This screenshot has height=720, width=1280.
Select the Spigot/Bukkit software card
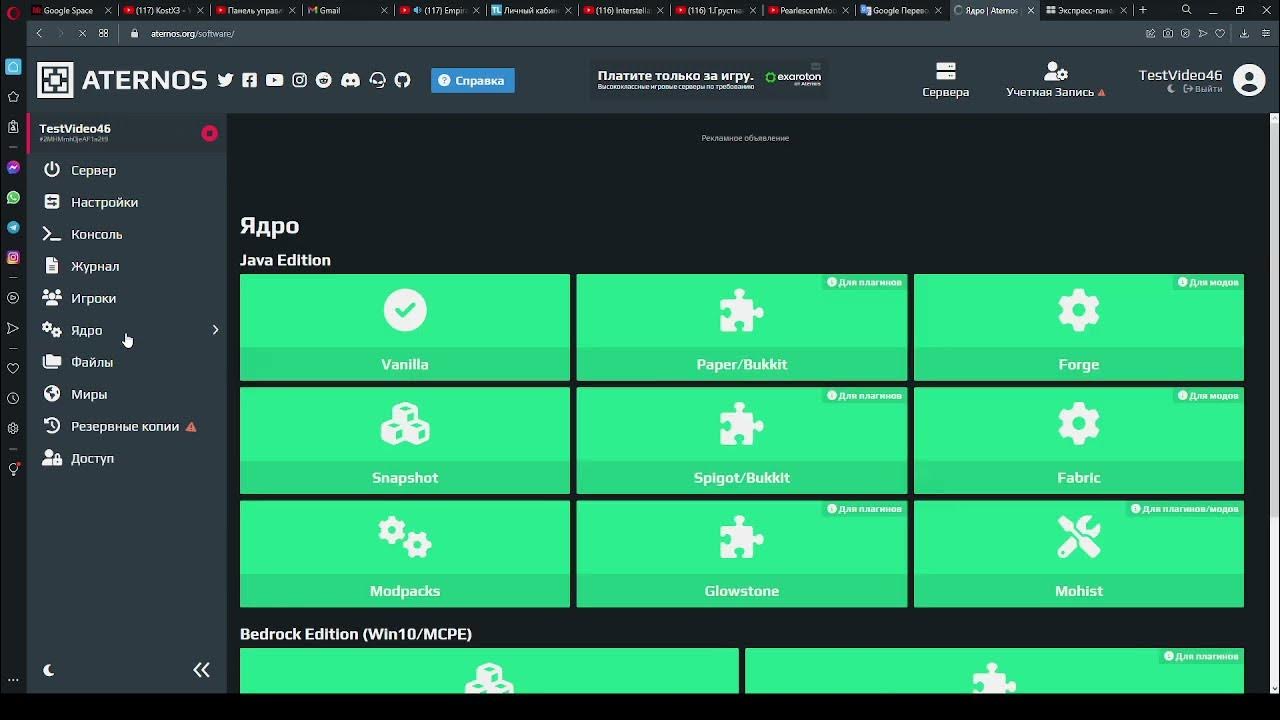click(x=742, y=441)
